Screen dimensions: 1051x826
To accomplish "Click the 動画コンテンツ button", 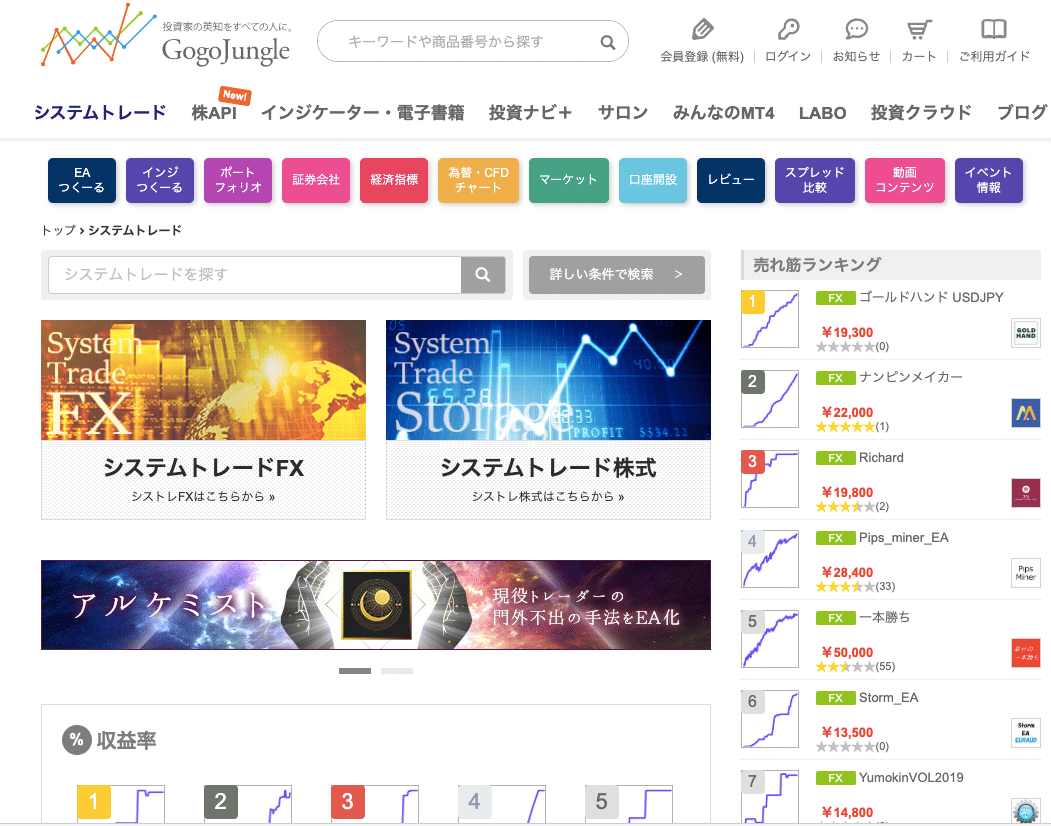I will click(905, 180).
